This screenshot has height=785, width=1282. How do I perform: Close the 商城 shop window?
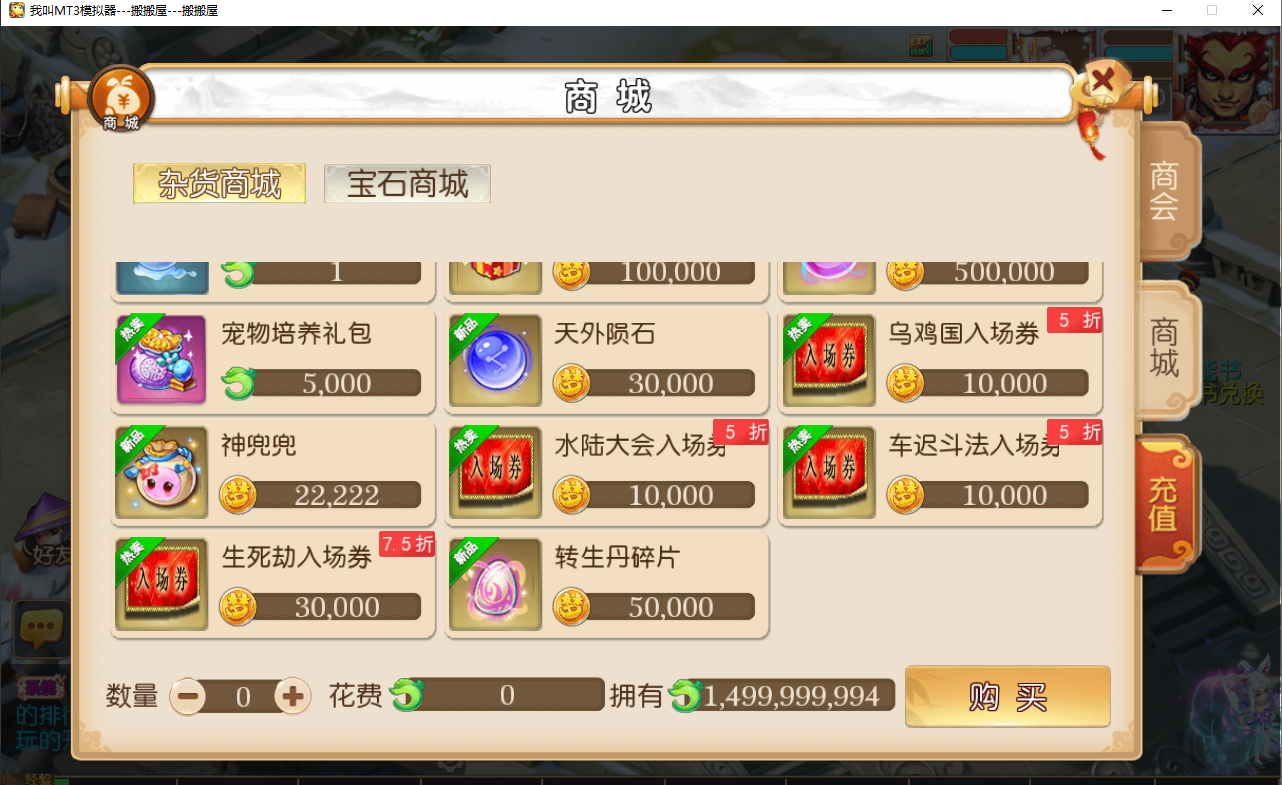pos(1101,81)
